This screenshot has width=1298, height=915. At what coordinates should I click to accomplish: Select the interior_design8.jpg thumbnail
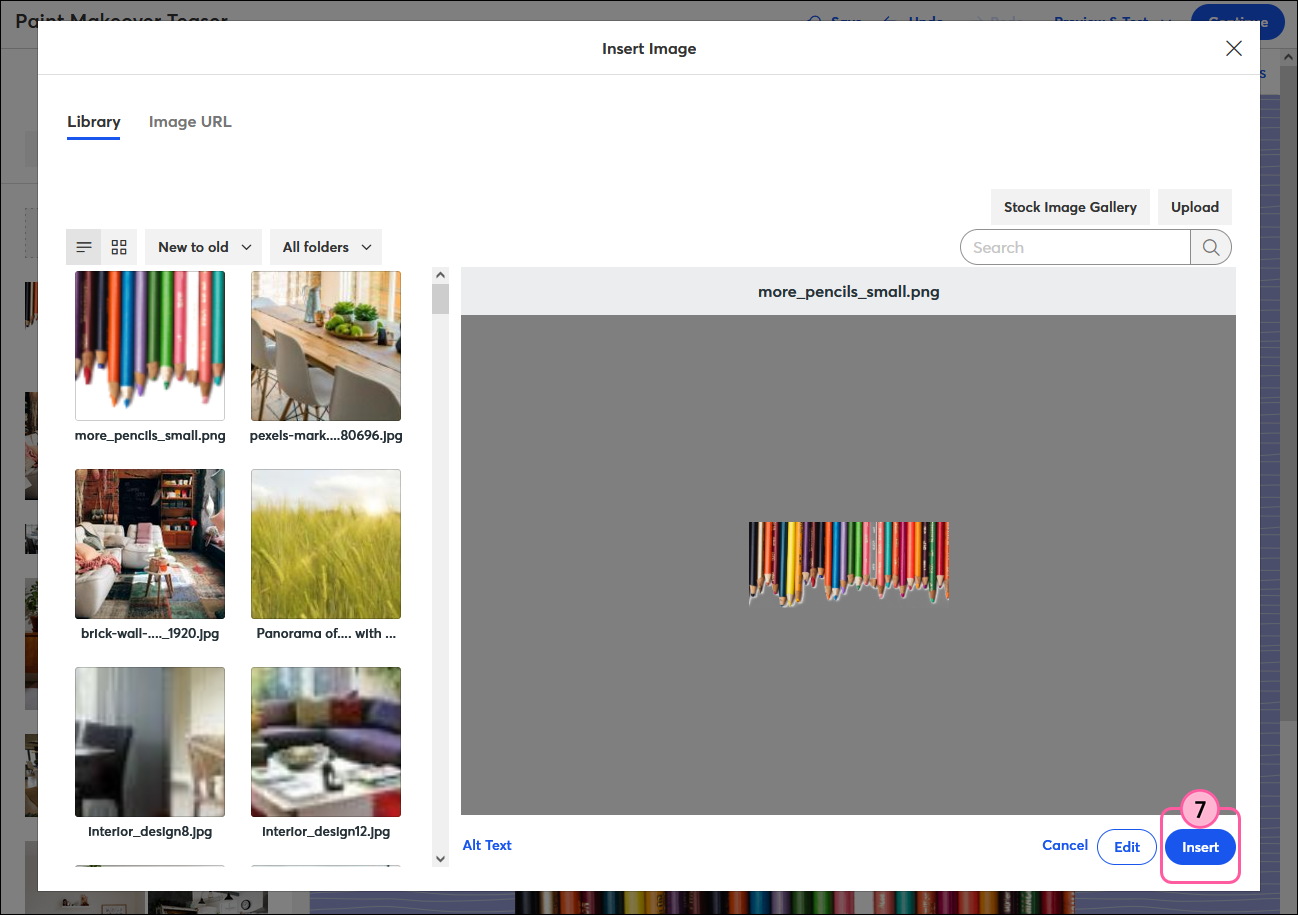click(150, 742)
